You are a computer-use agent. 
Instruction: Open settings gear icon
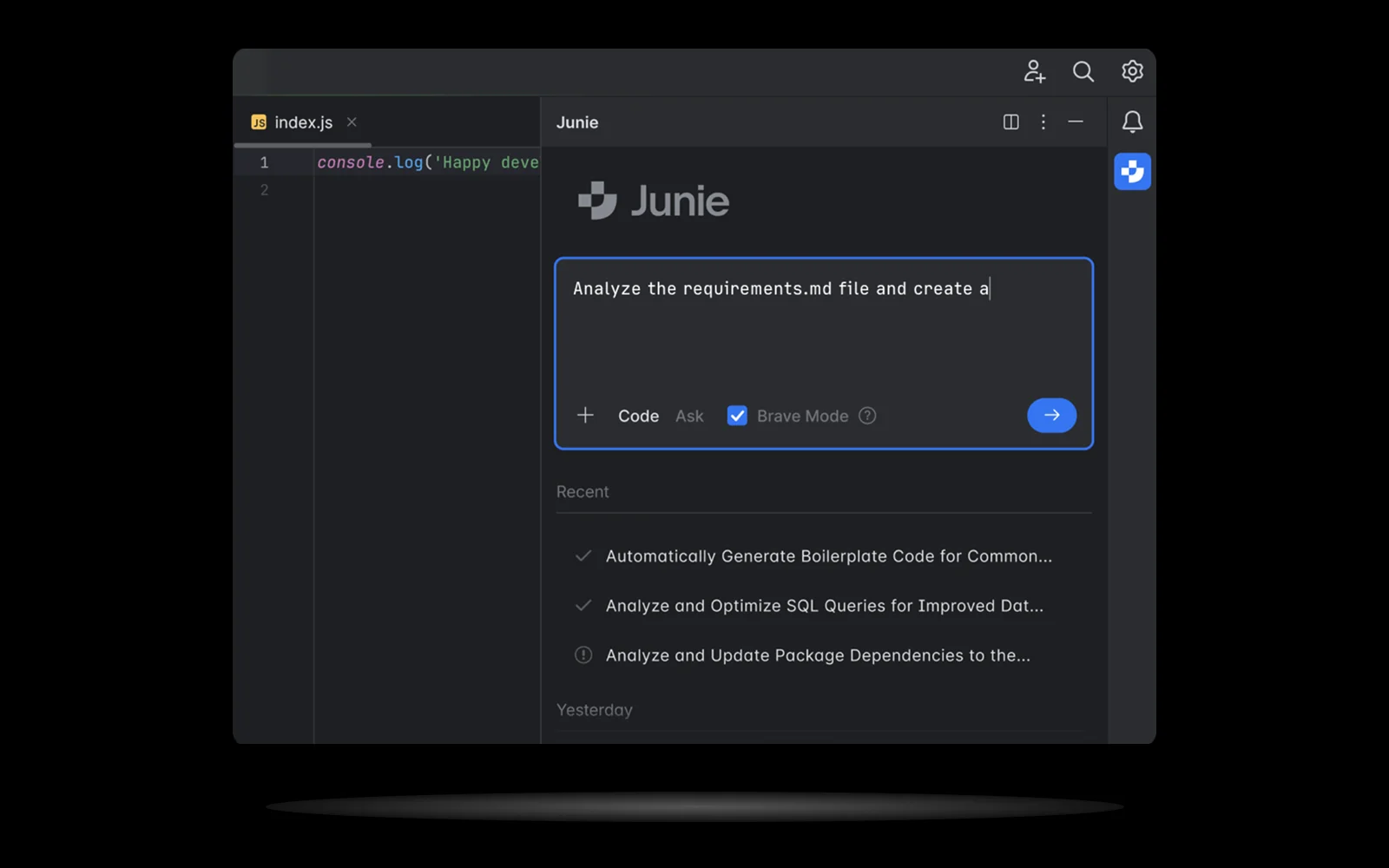click(x=1132, y=71)
